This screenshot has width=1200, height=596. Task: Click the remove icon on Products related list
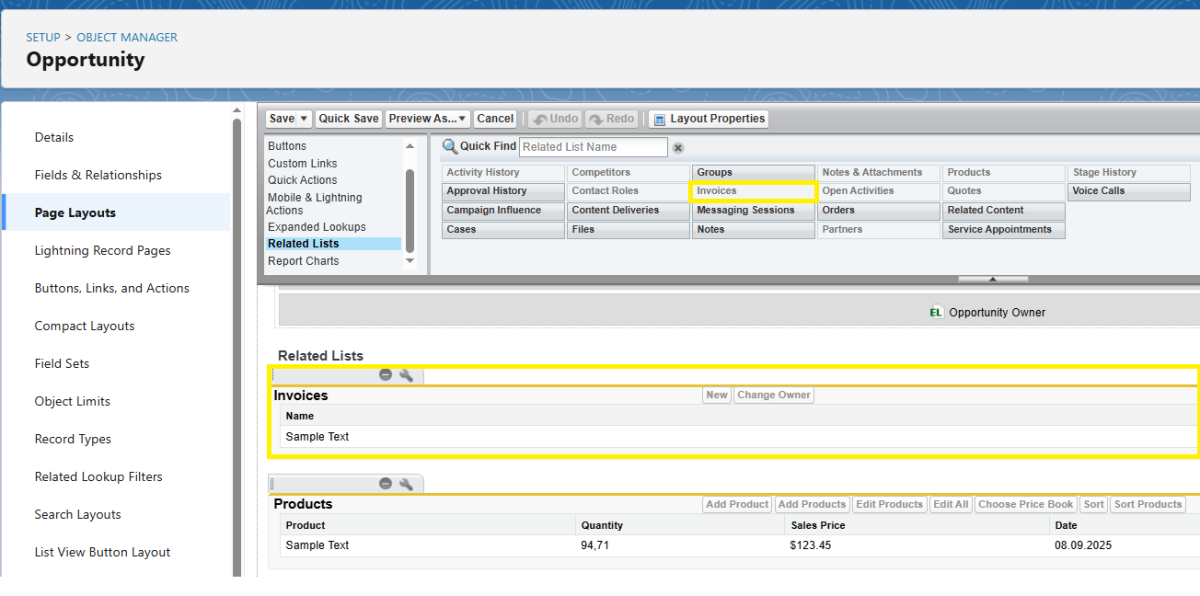tap(385, 484)
